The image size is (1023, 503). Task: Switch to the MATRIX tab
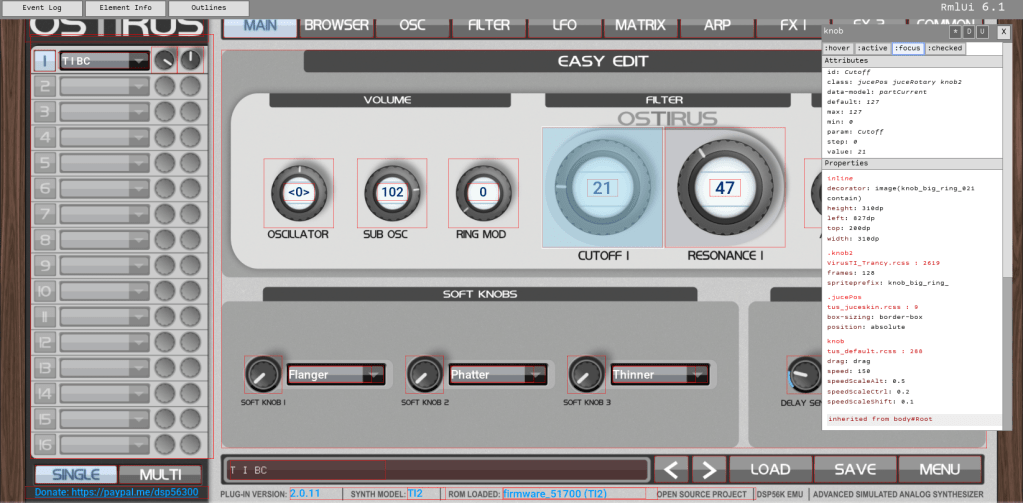(640, 25)
